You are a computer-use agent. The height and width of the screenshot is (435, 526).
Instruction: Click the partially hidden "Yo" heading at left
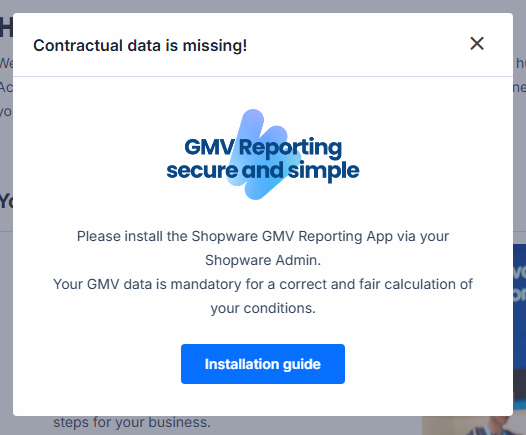click(6, 202)
